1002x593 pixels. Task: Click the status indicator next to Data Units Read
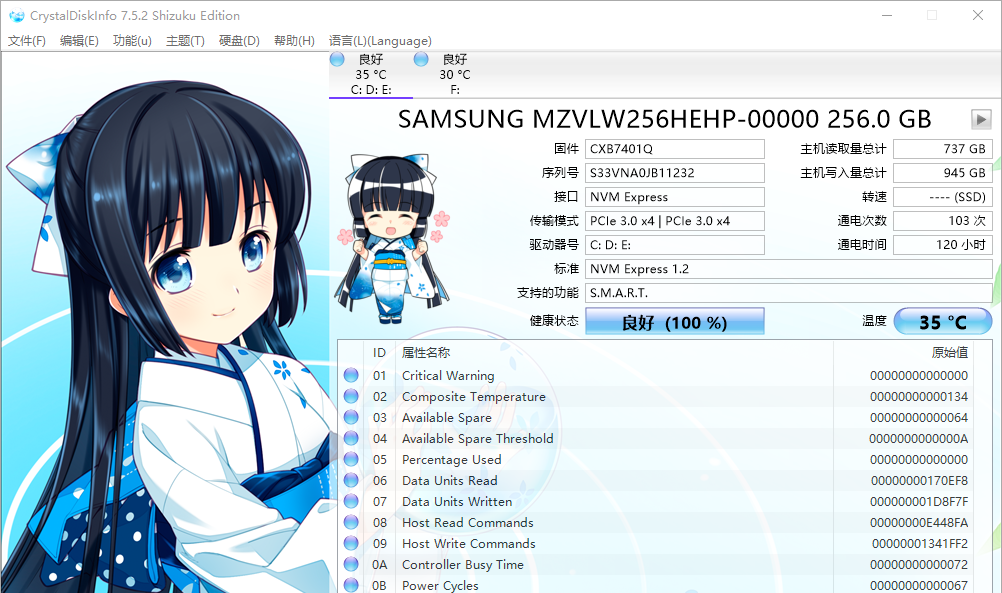pyautogui.click(x=350, y=480)
